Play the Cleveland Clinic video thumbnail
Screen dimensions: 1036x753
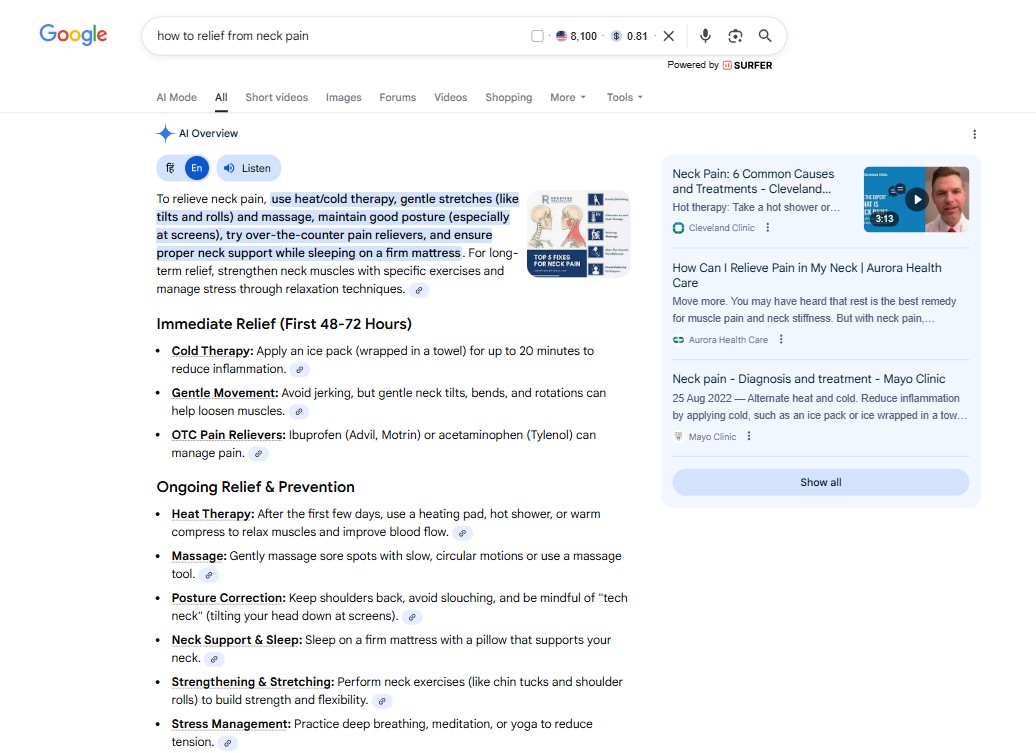[916, 198]
